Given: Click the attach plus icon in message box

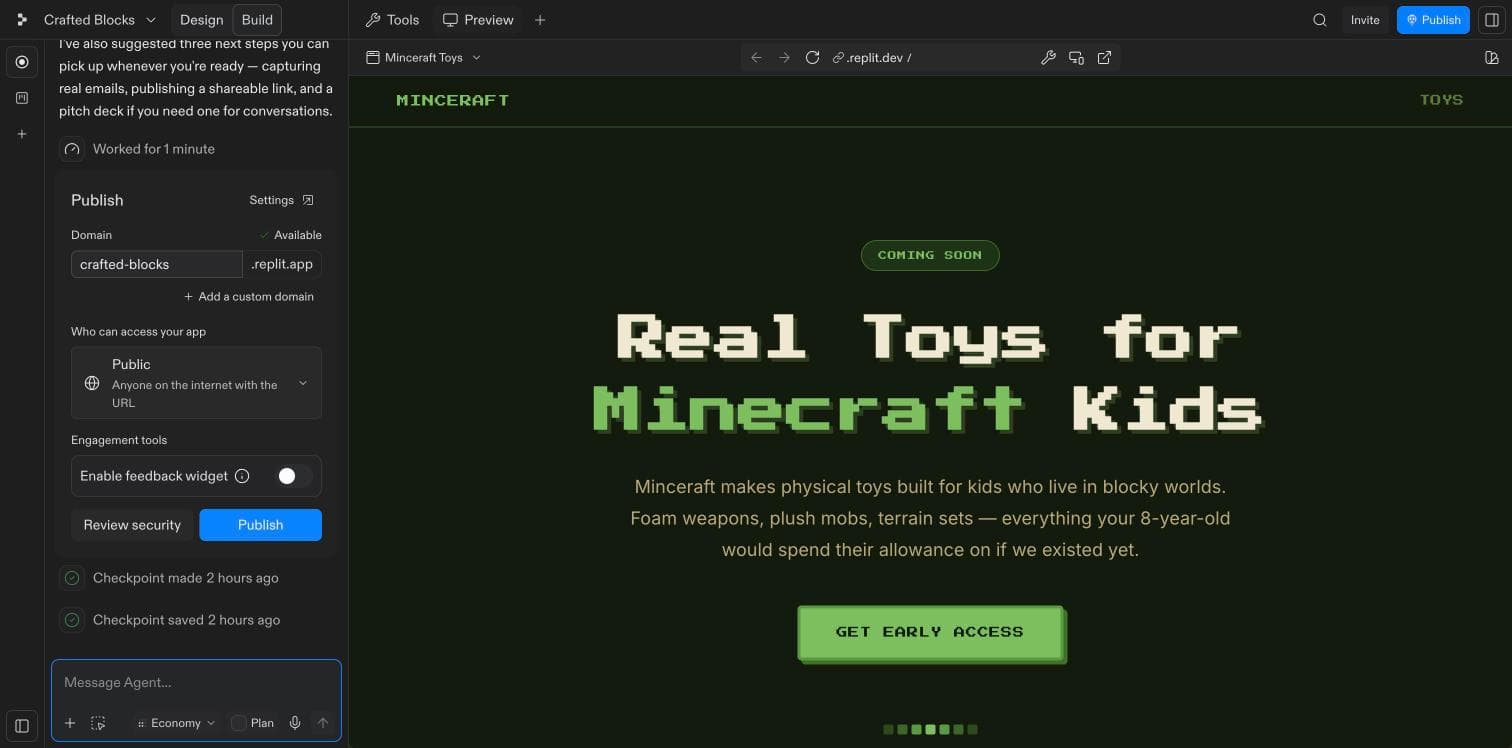Looking at the screenshot, I should point(70,723).
